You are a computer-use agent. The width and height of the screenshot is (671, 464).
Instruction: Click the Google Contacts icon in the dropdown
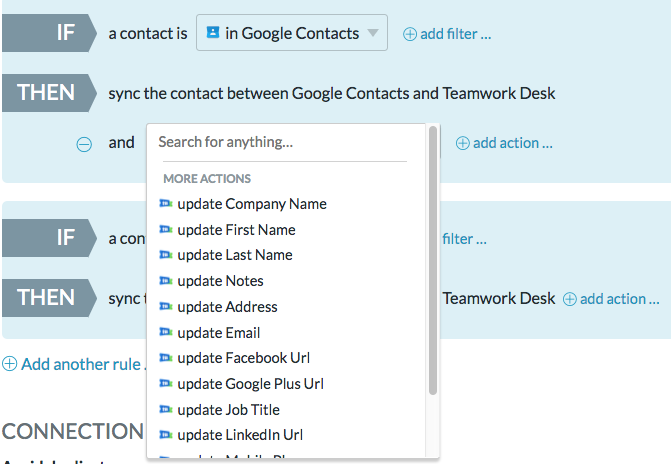(213, 32)
